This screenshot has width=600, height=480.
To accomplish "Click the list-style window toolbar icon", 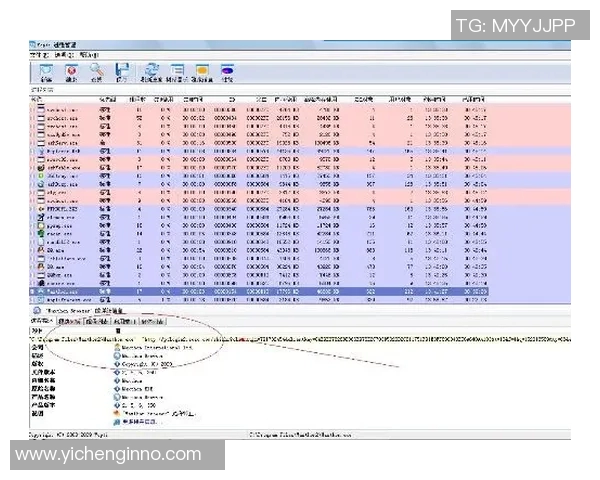I will click(177, 70).
